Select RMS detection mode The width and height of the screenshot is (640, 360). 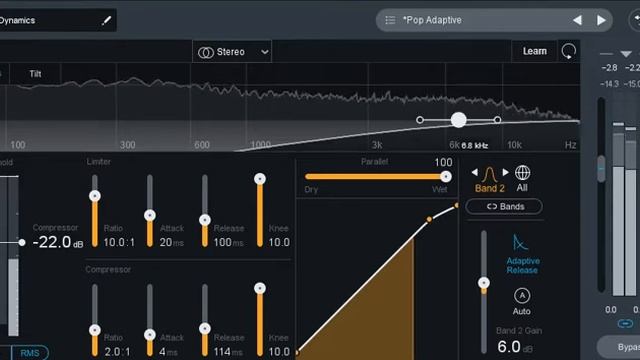coord(30,353)
